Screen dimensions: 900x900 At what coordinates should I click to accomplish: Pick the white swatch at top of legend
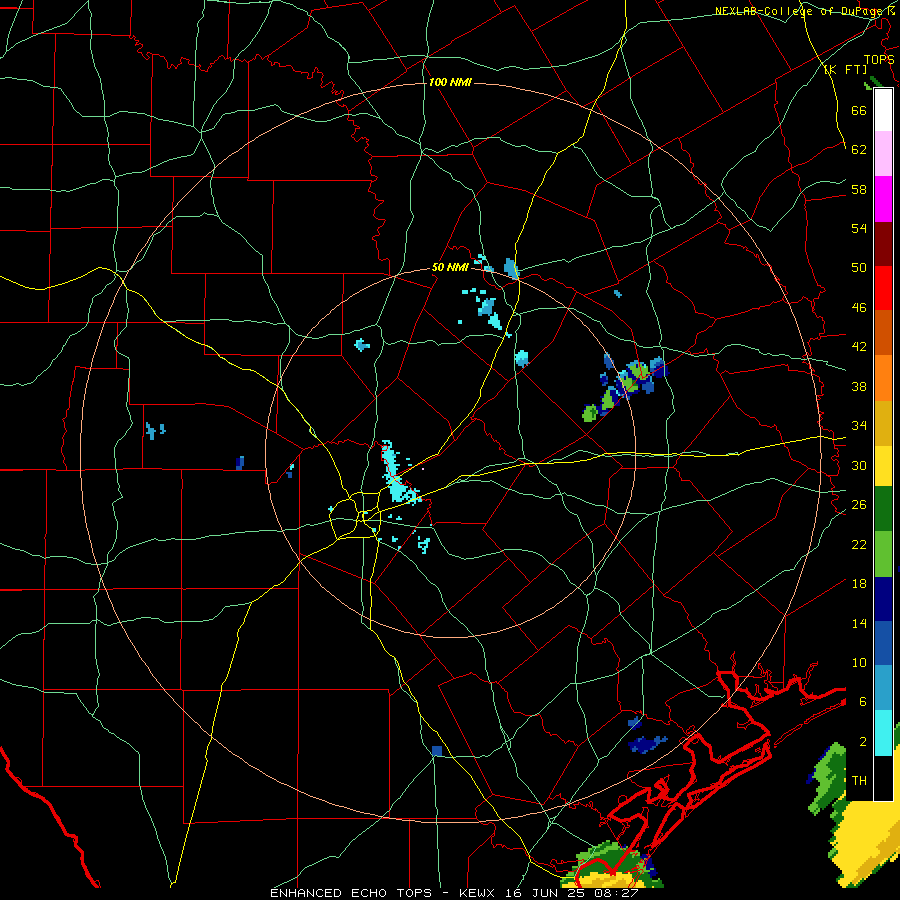pos(883,110)
